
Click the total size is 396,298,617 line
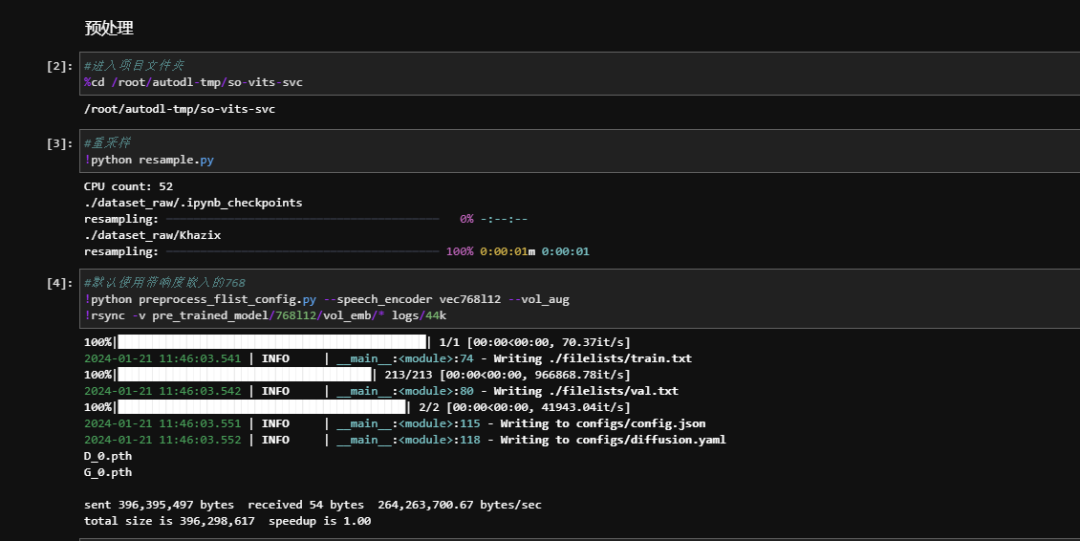(227, 521)
